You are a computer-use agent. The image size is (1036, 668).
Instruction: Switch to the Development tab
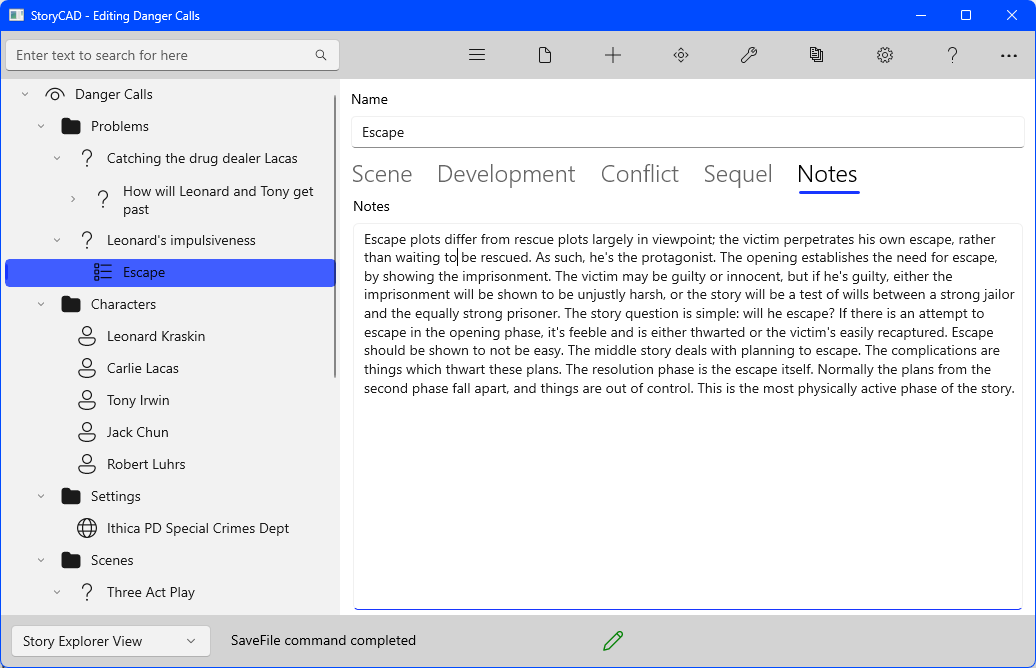[506, 174]
